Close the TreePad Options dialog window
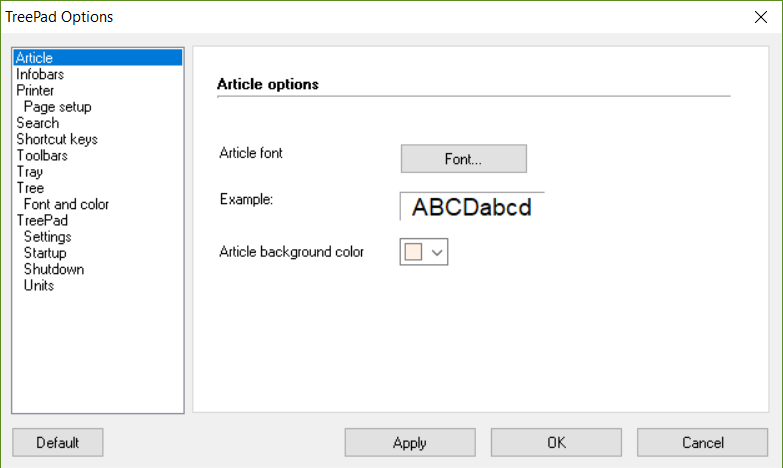Screen dimensions: 783x468 pos(759,16)
